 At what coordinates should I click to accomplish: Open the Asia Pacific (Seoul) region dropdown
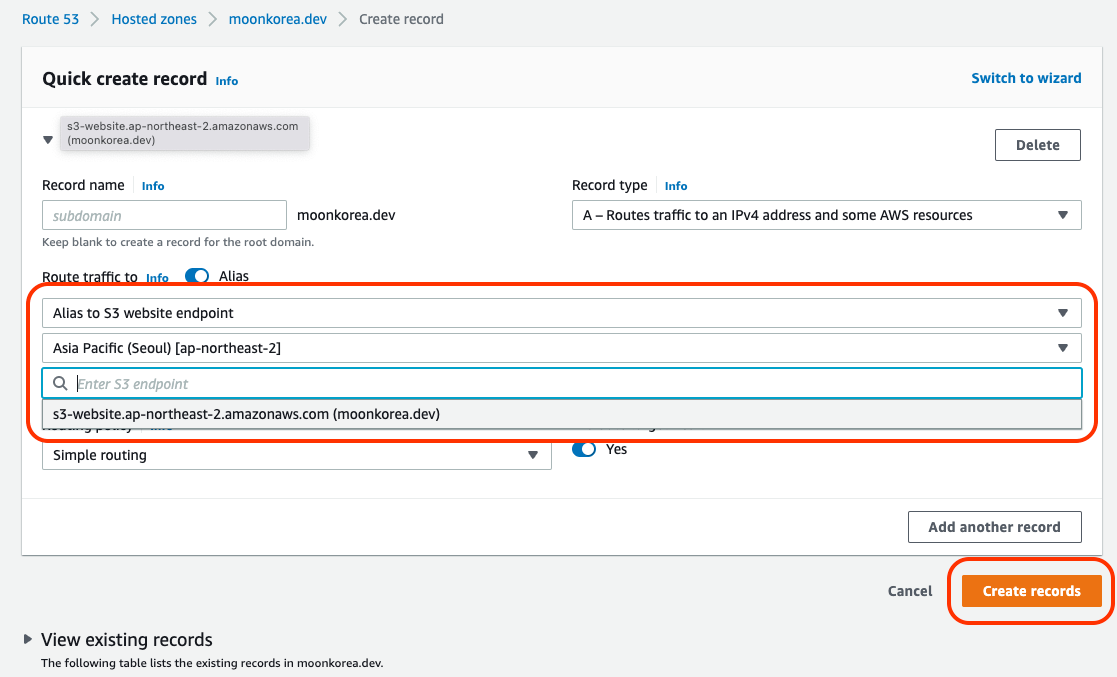pyautogui.click(x=561, y=348)
